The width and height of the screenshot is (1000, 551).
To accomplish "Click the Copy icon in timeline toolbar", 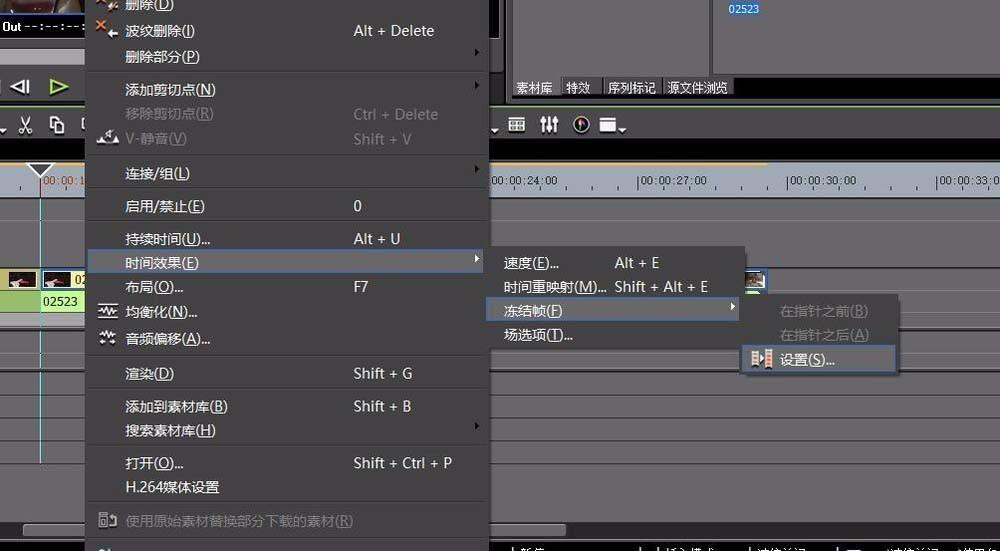I will (x=57, y=125).
